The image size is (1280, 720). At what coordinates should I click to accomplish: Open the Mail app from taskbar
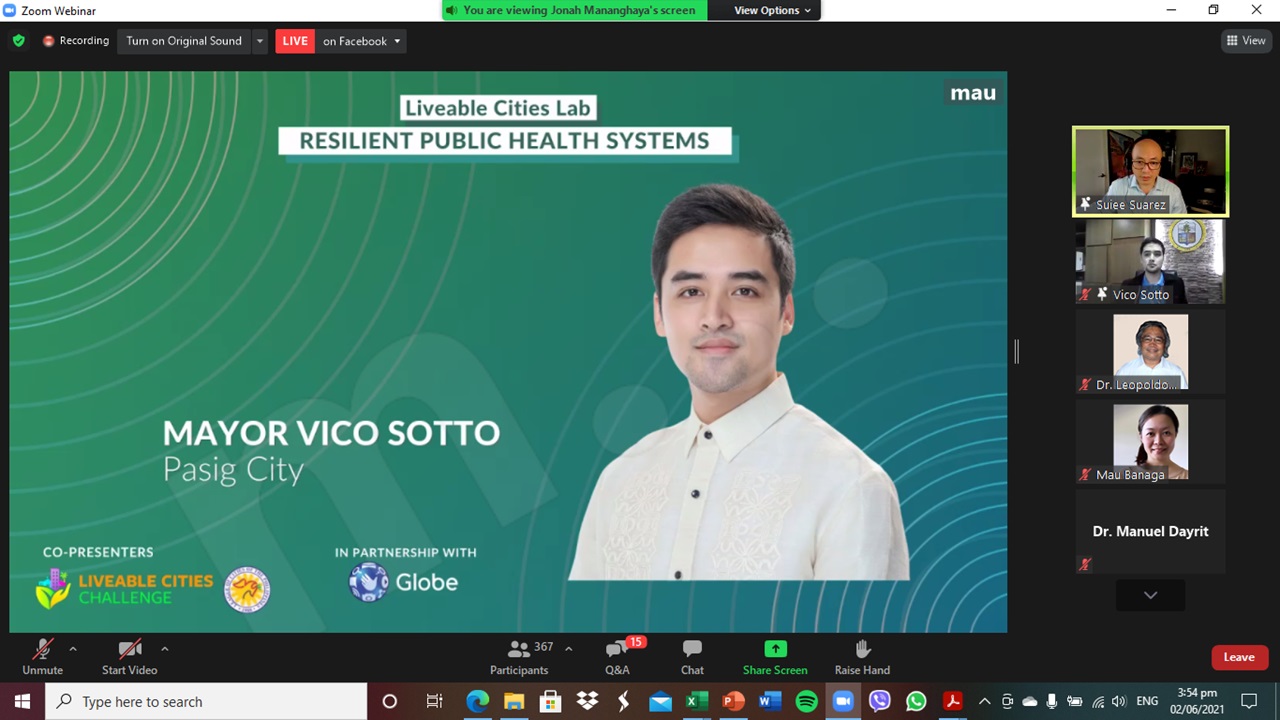(660, 701)
